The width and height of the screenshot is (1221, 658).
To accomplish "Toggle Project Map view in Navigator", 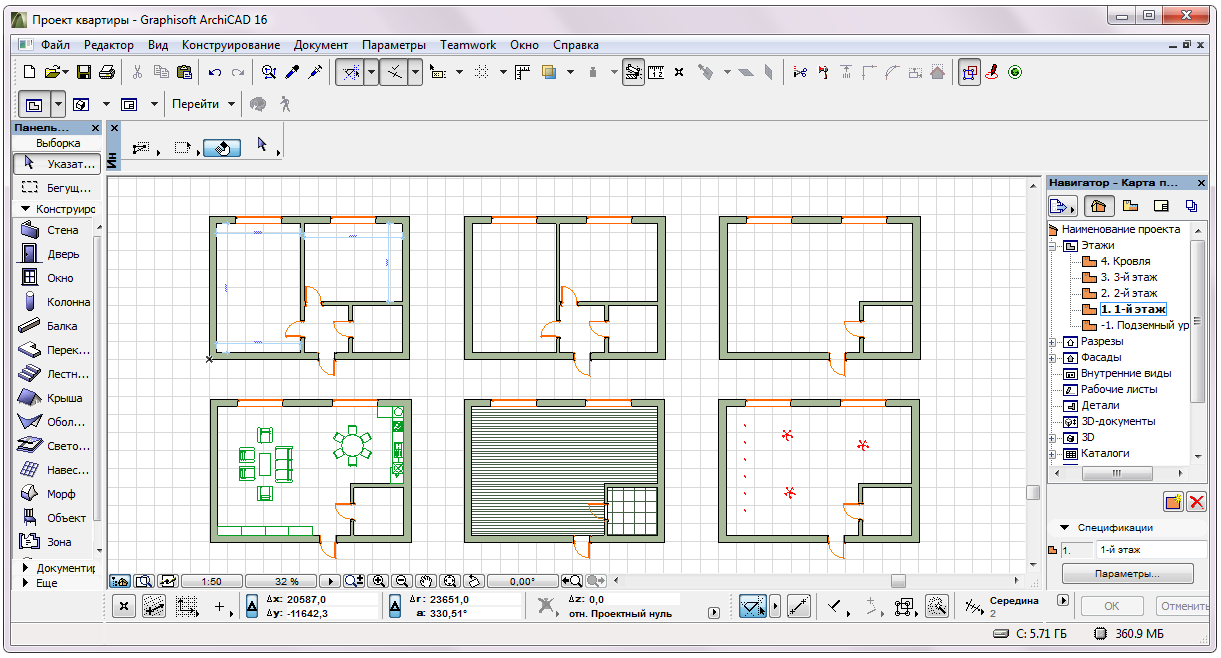I will click(x=1098, y=206).
